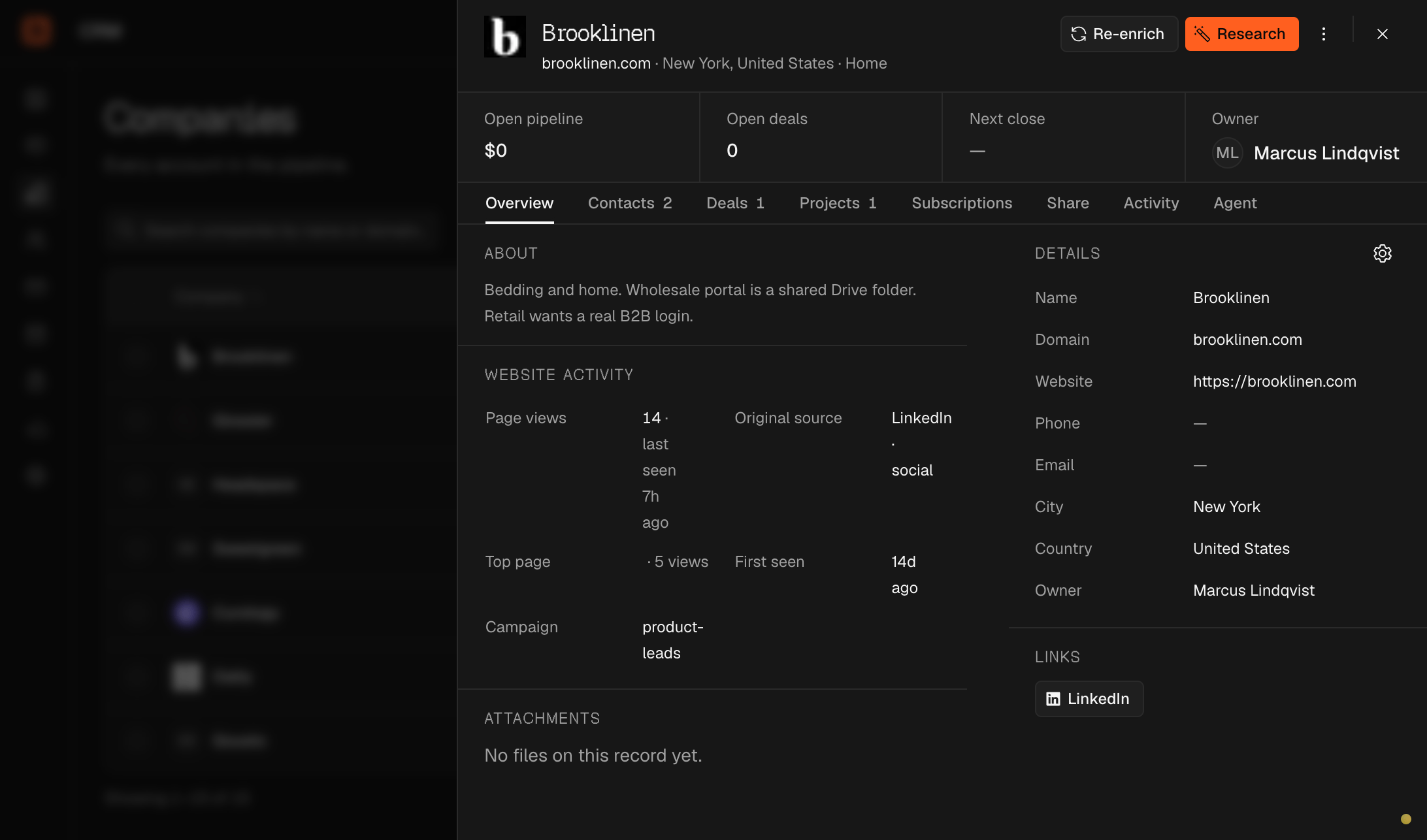The width and height of the screenshot is (1427, 840).
Task: Click the Re-enrich button
Action: click(1119, 34)
